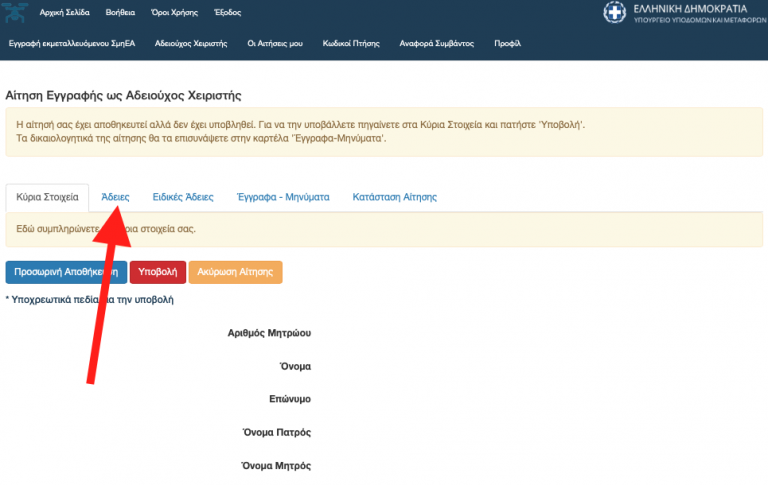Log out via Έξοδος
Screen dimensions: 768x485
coord(227,13)
